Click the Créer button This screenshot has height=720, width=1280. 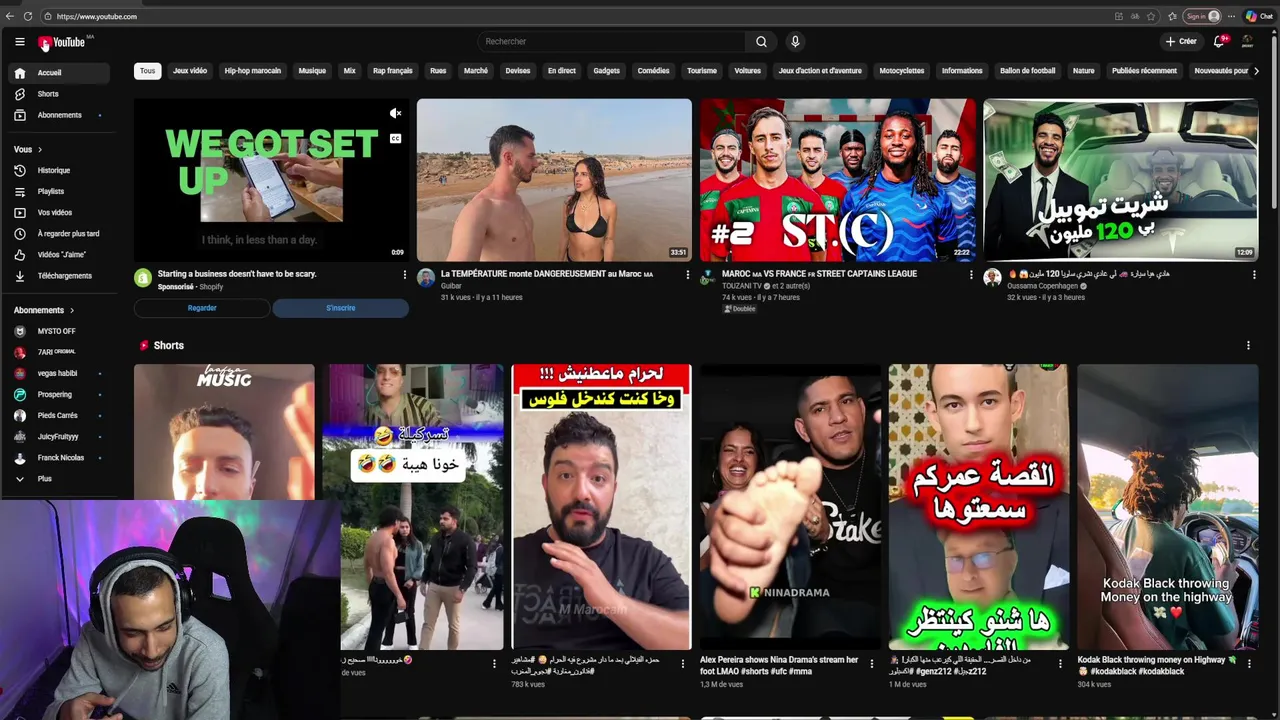point(1181,42)
